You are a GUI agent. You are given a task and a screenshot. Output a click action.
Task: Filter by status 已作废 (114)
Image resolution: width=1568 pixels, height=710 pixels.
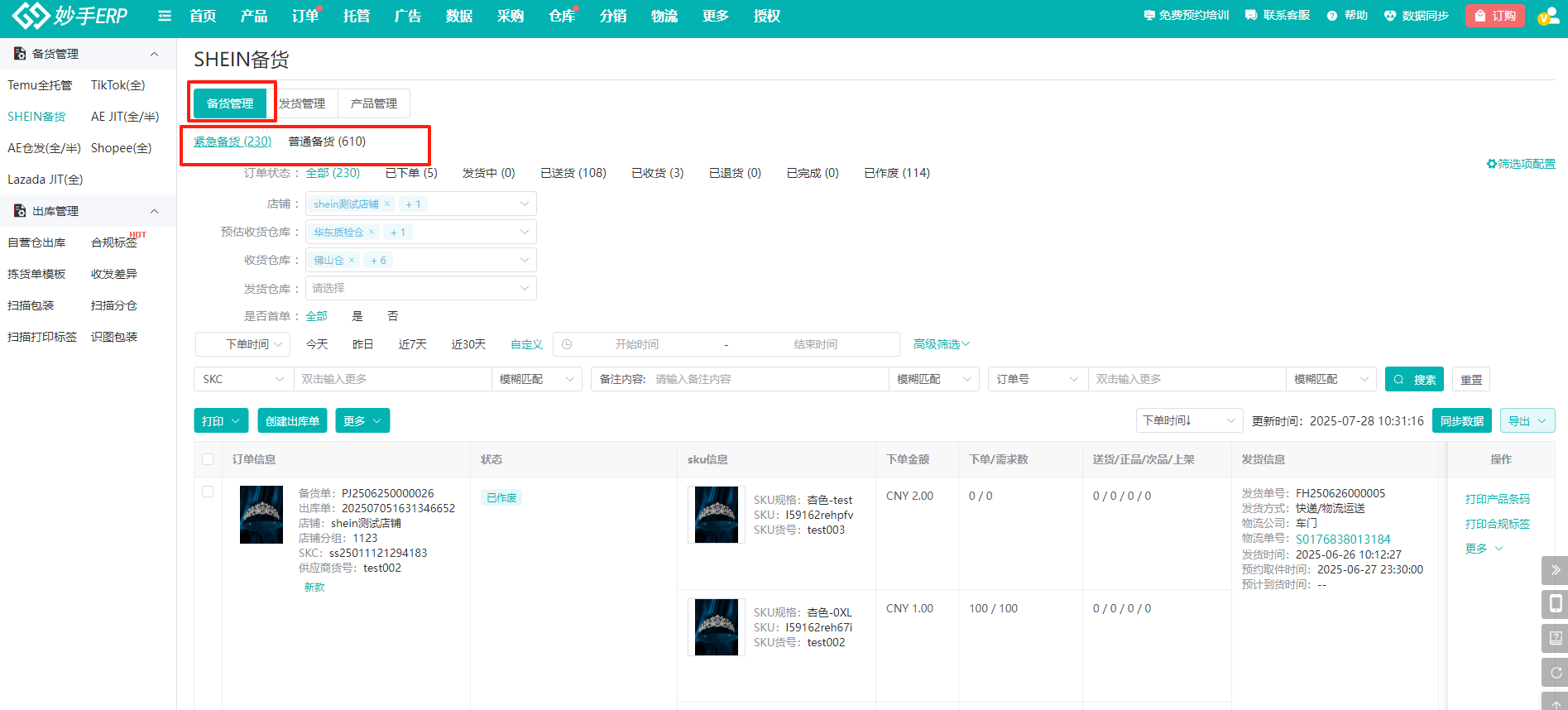(897, 173)
